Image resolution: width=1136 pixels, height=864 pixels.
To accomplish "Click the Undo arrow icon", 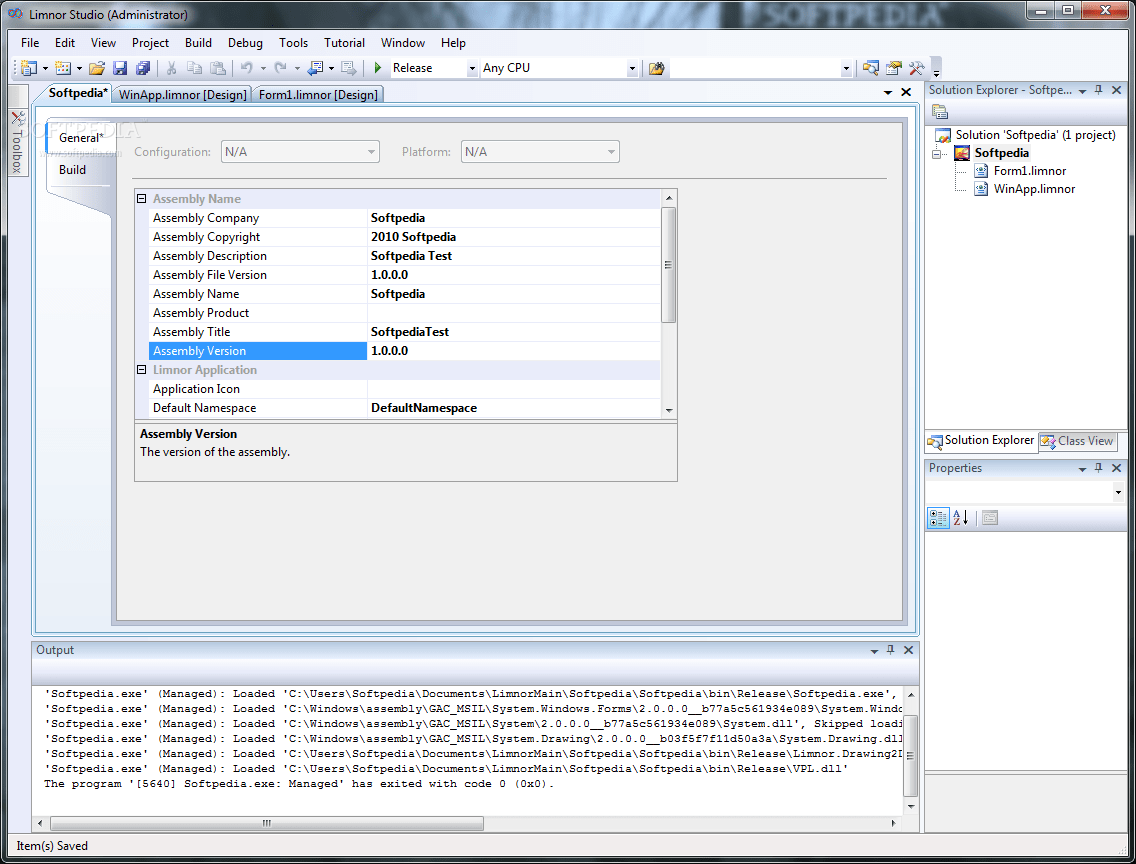I will [246, 68].
